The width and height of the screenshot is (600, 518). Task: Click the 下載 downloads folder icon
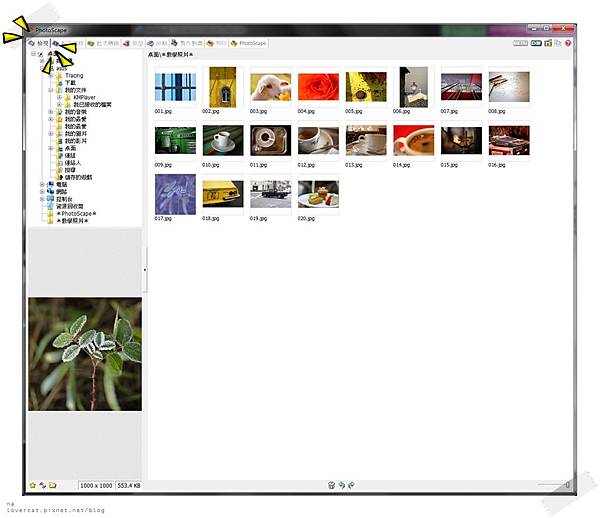59,83
